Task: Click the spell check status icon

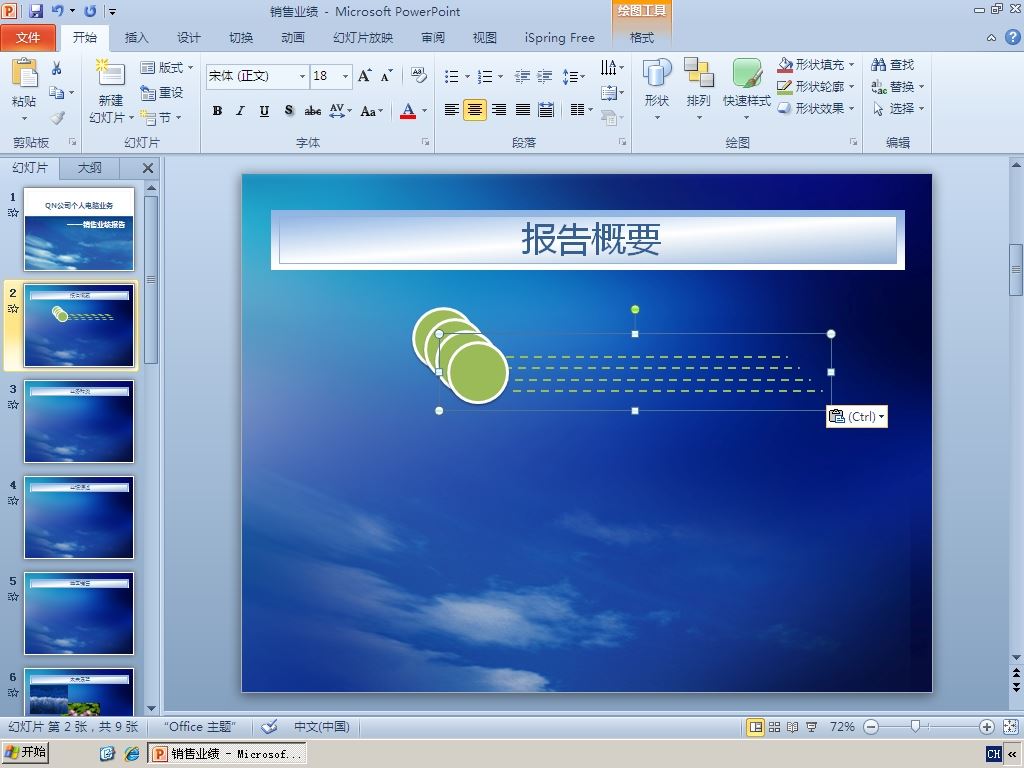Action: coord(269,726)
